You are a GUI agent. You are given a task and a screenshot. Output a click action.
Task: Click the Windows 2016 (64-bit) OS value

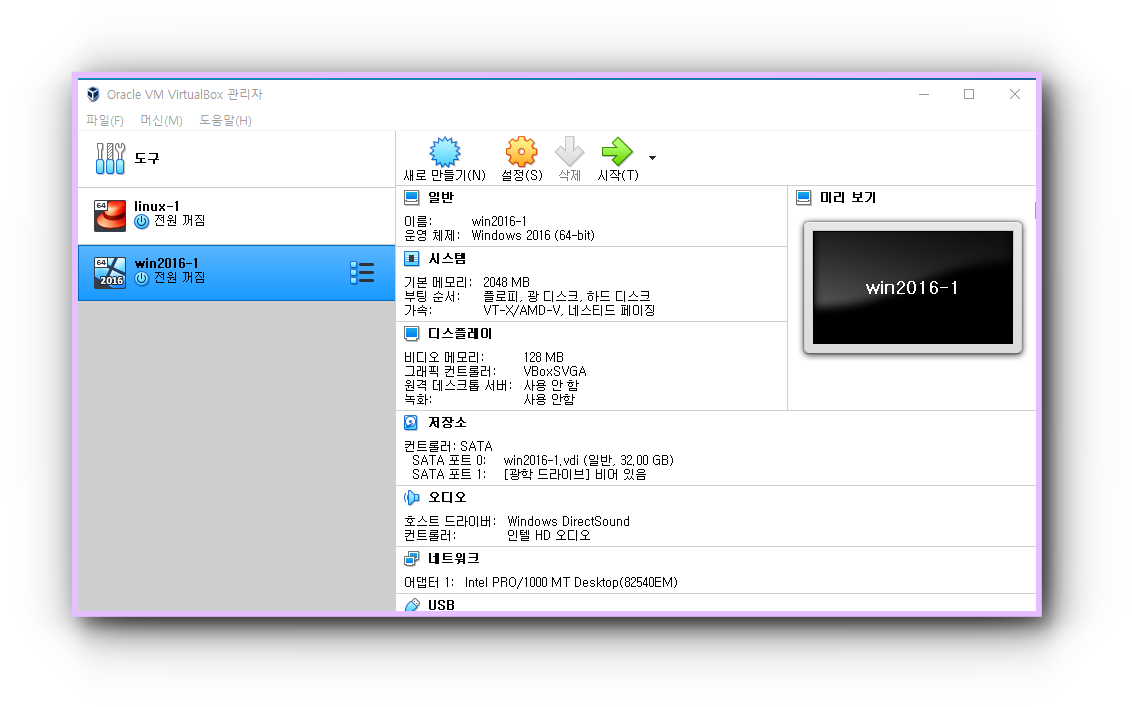533,235
